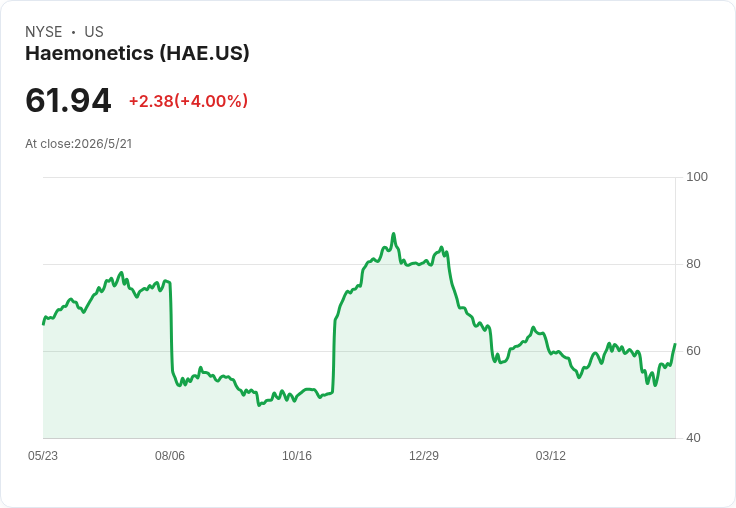Click the chart's highest peak near 87

pos(394,234)
